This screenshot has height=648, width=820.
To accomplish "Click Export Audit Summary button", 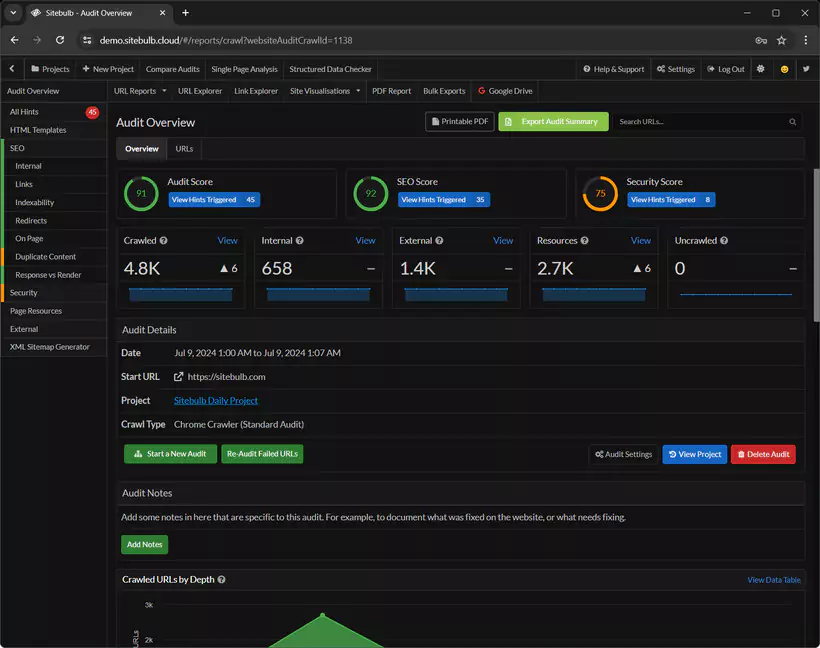I will click(553, 121).
